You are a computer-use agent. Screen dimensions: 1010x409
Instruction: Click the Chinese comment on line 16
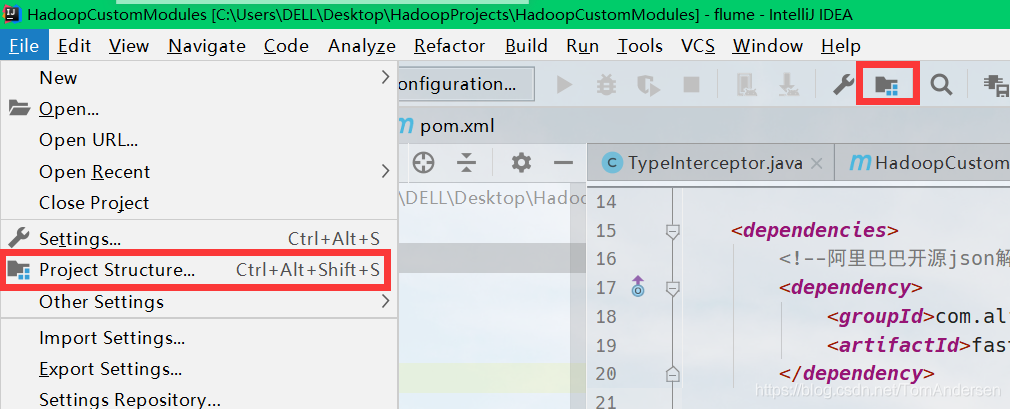click(894, 259)
